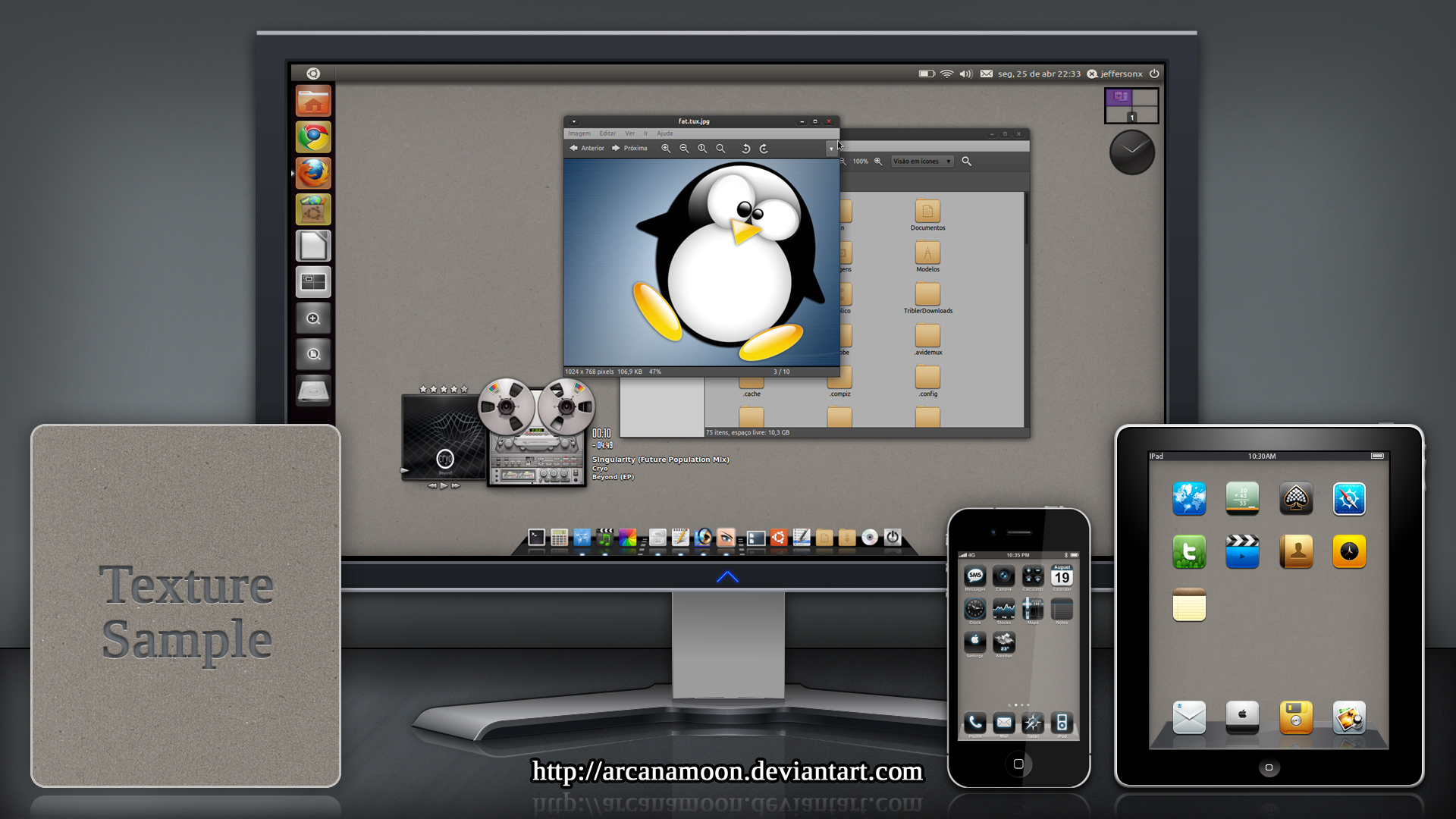Open Documentos folder
1456x819 pixels.
(x=927, y=215)
